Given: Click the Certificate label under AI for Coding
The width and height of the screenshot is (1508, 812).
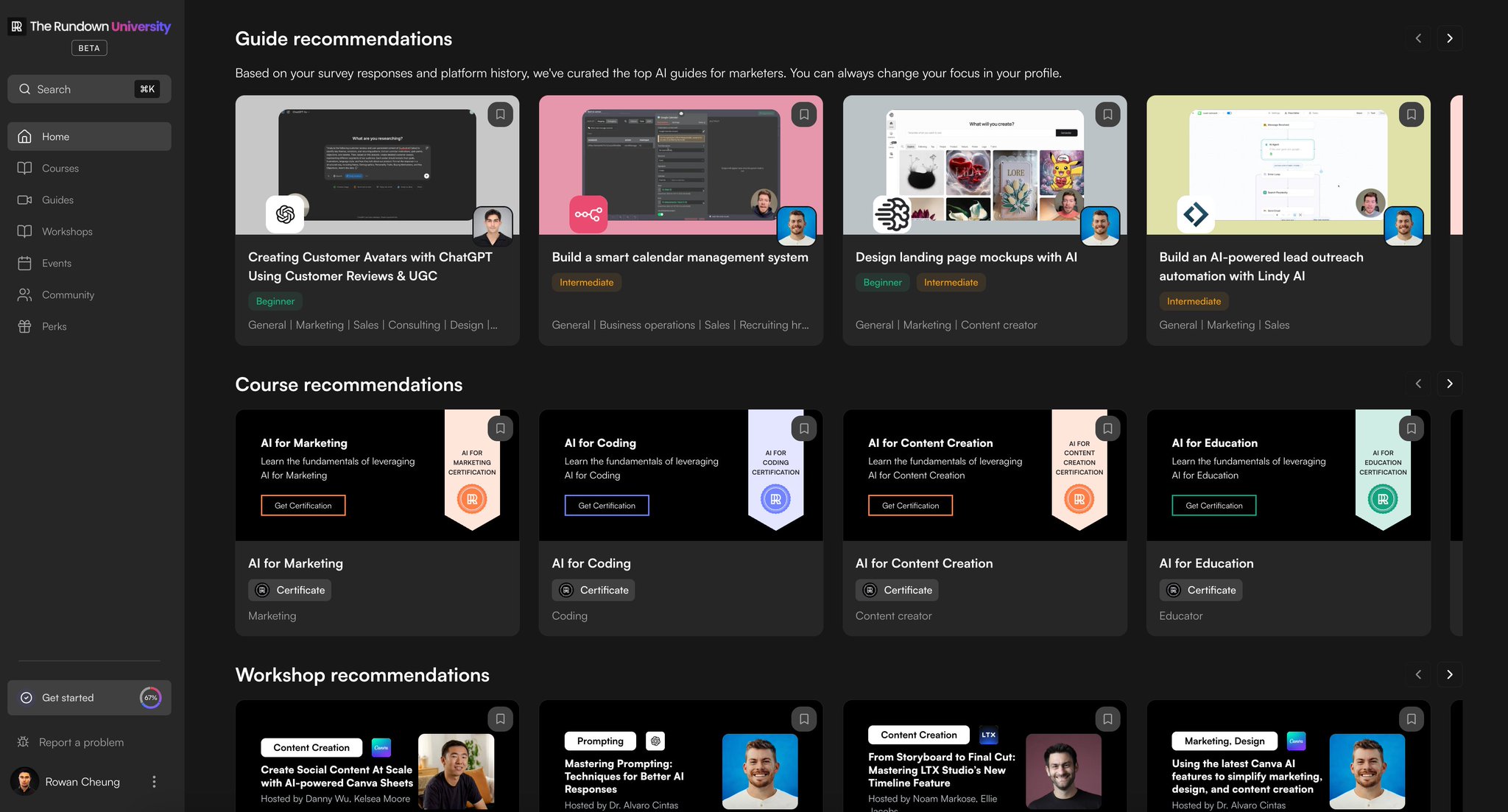Looking at the screenshot, I should pos(593,590).
